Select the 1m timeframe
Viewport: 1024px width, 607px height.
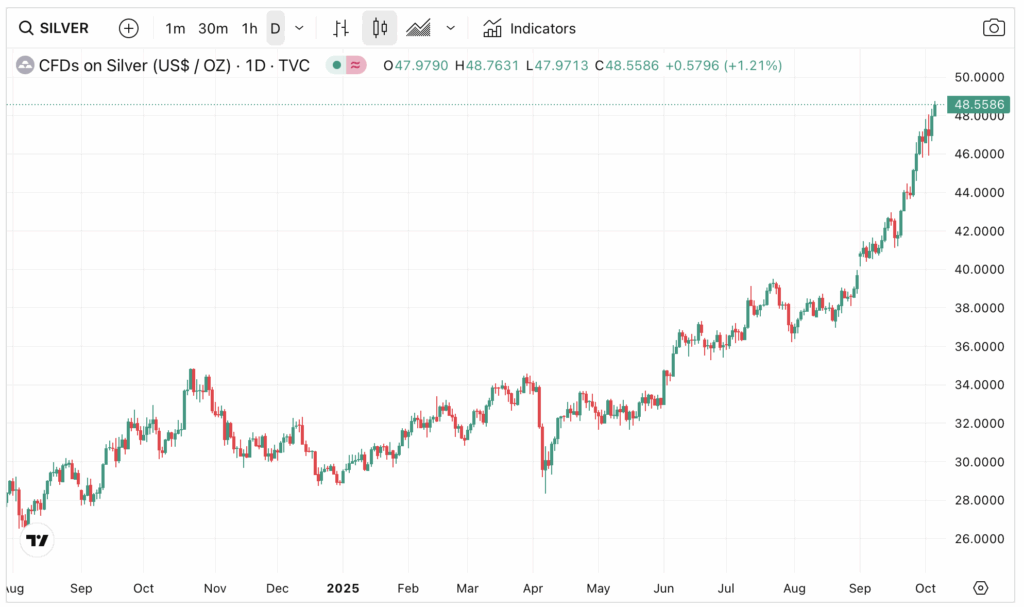(175, 28)
